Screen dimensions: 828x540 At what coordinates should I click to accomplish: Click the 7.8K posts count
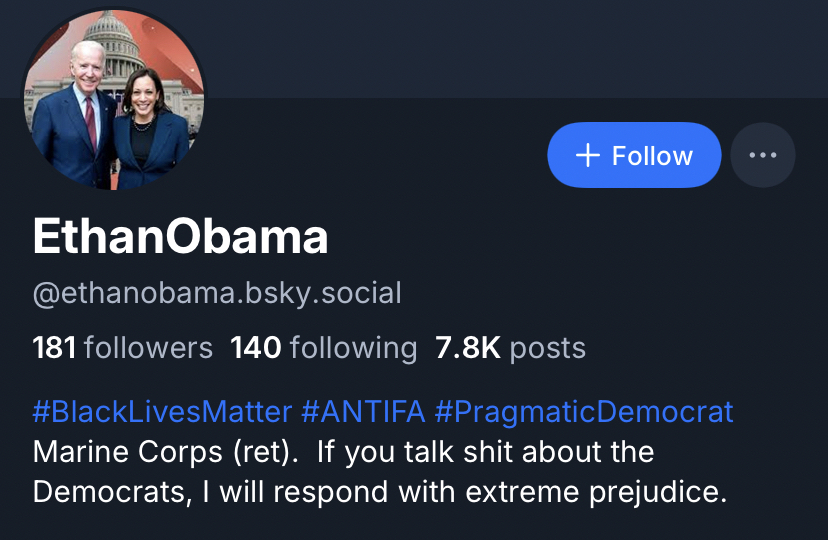[x=510, y=348]
